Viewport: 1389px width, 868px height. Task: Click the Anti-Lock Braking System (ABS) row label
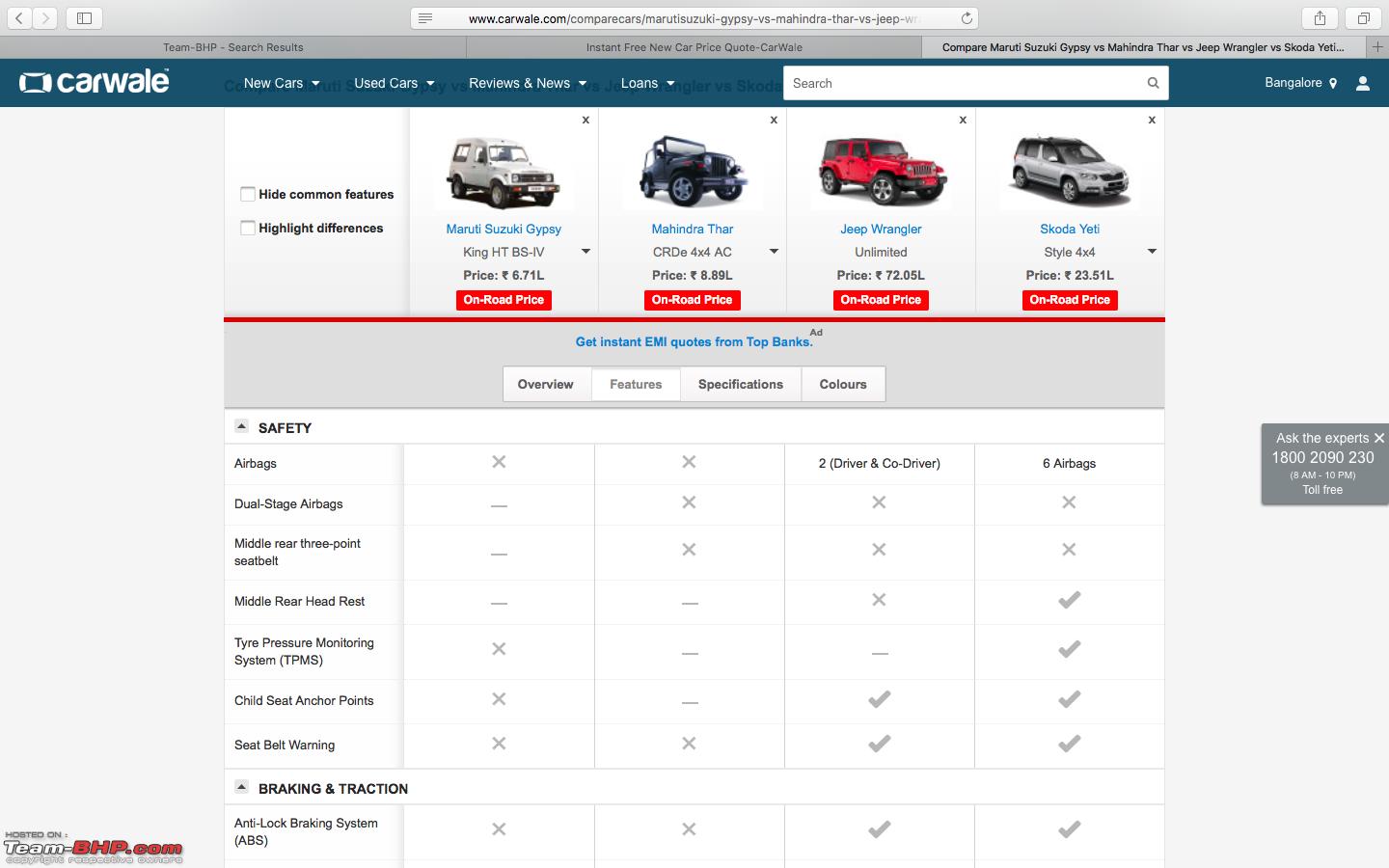306,831
